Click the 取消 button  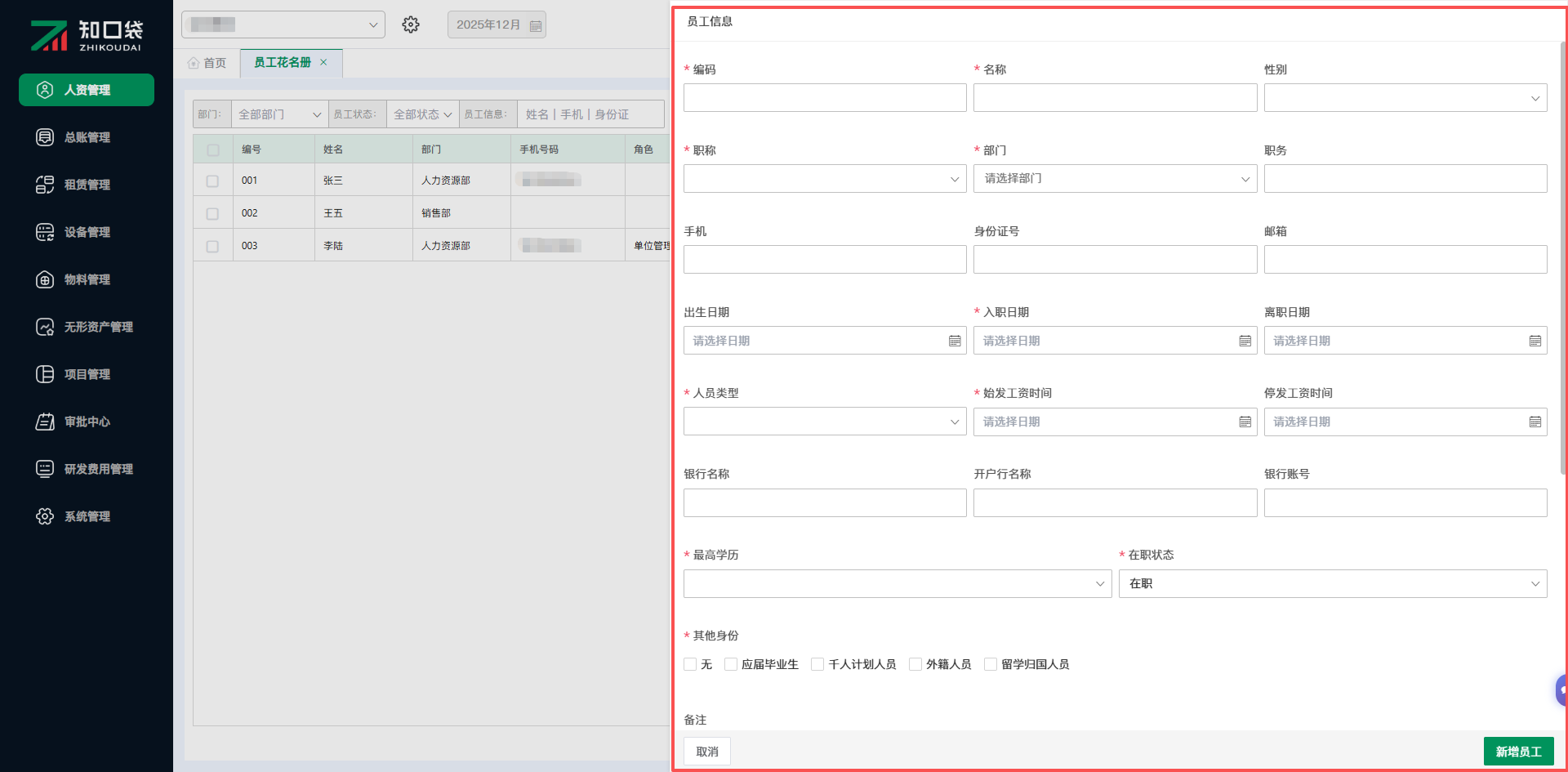707,752
